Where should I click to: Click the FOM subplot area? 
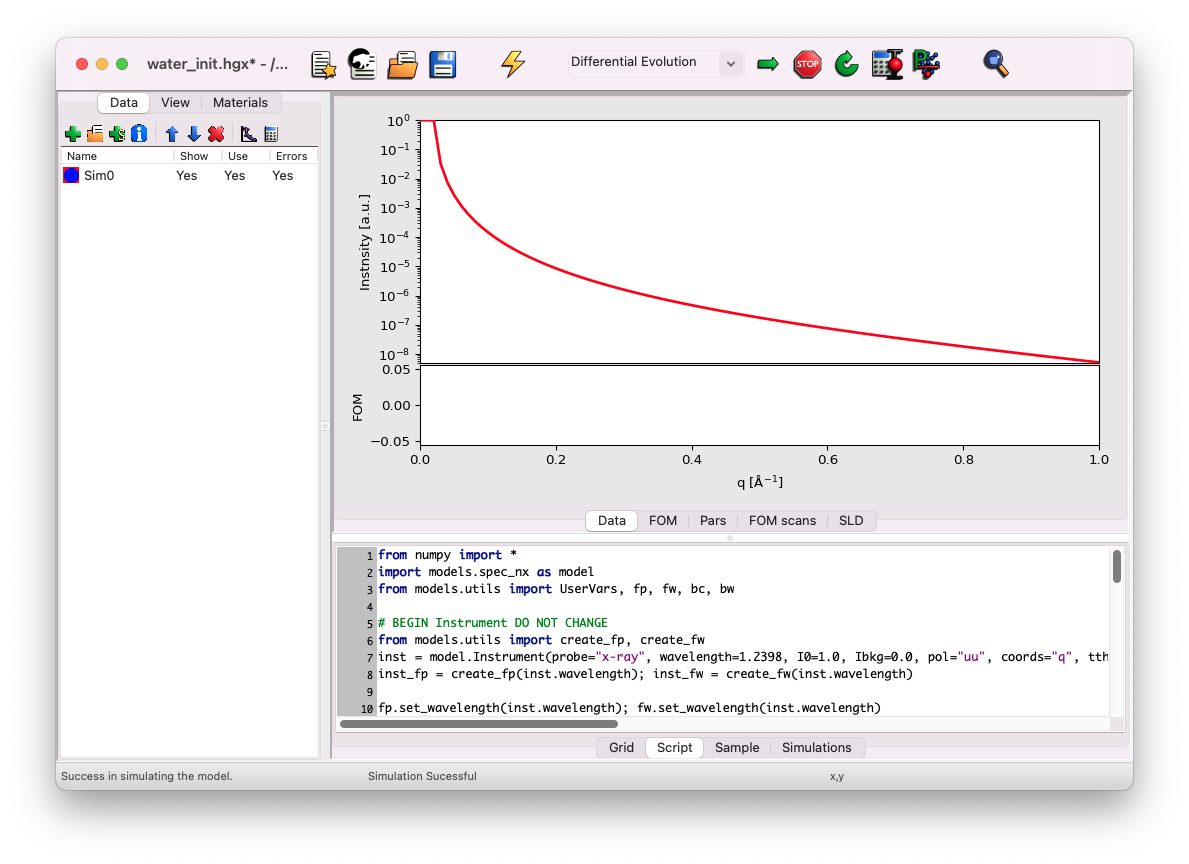click(760, 406)
